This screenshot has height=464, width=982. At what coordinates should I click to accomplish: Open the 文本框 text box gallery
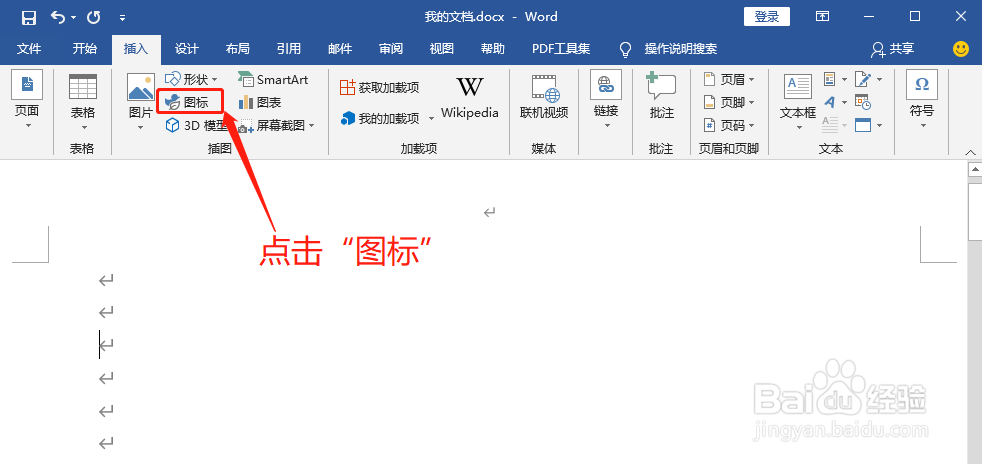pyautogui.click(x=798, y=102)
